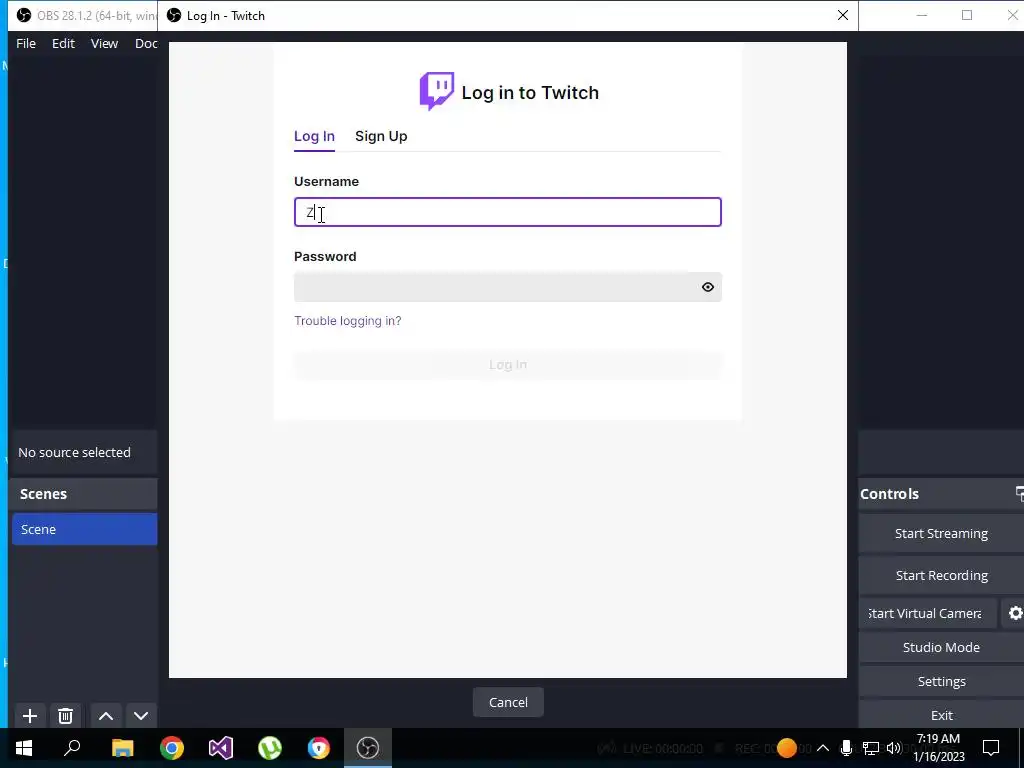Image resolution: width=1024 pixels, height=768 pixels.
Task: Move scene down with the down arrow
Action: coord(141,716)
